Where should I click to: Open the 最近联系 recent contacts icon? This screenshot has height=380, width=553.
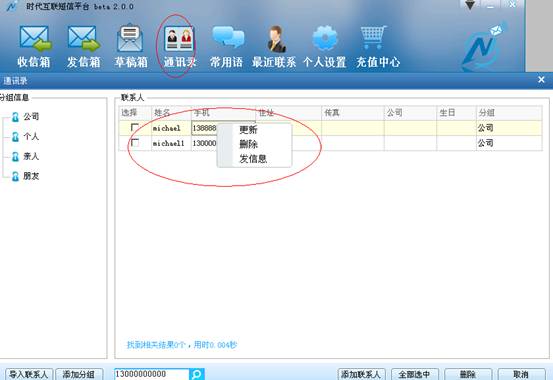tap(275, 39)
